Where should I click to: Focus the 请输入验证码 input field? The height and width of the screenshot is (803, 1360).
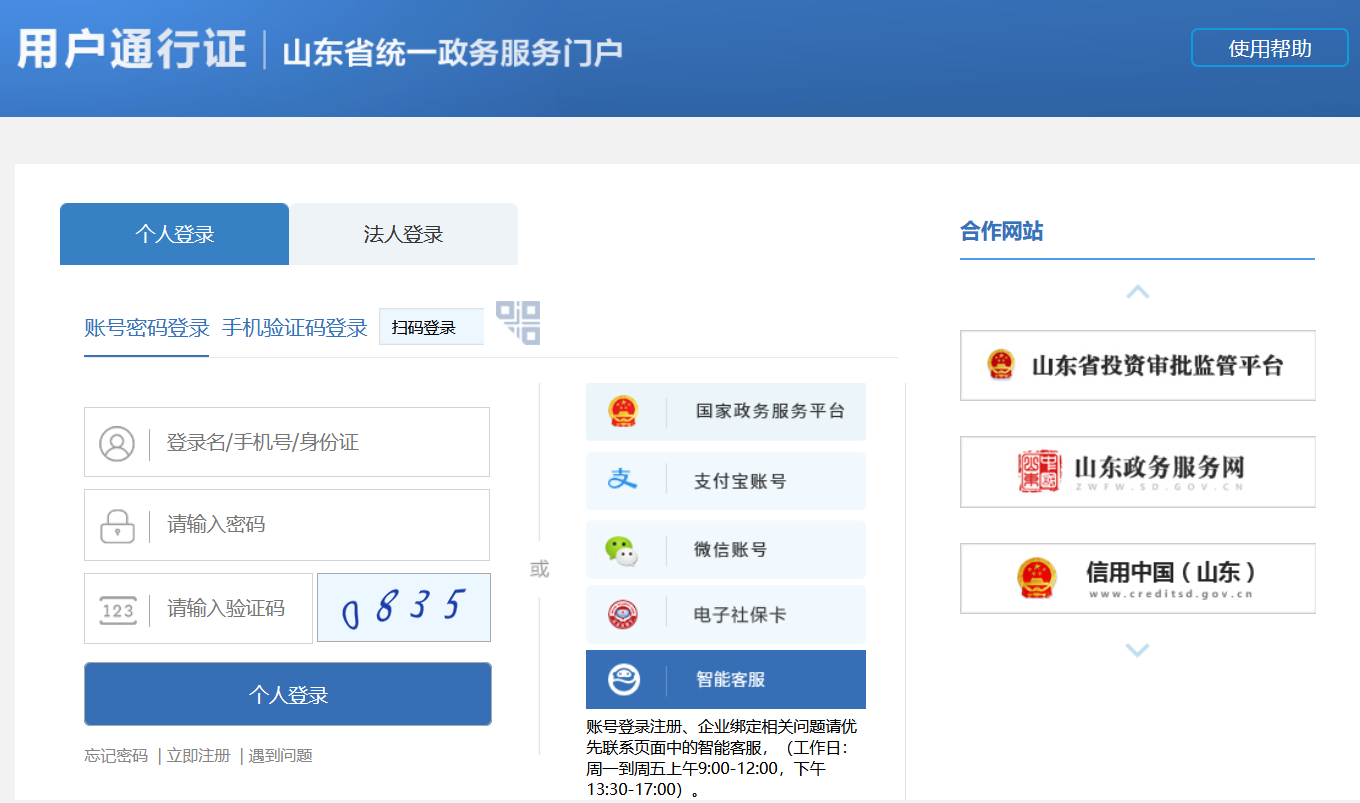coord(230,608)
